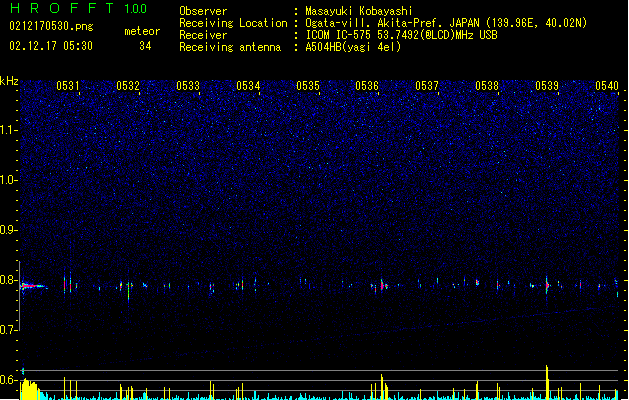This screenshot has width=629, height=400.
Task: Click the long meteor echo at spectrogram start
Action: tap(33, 286)
